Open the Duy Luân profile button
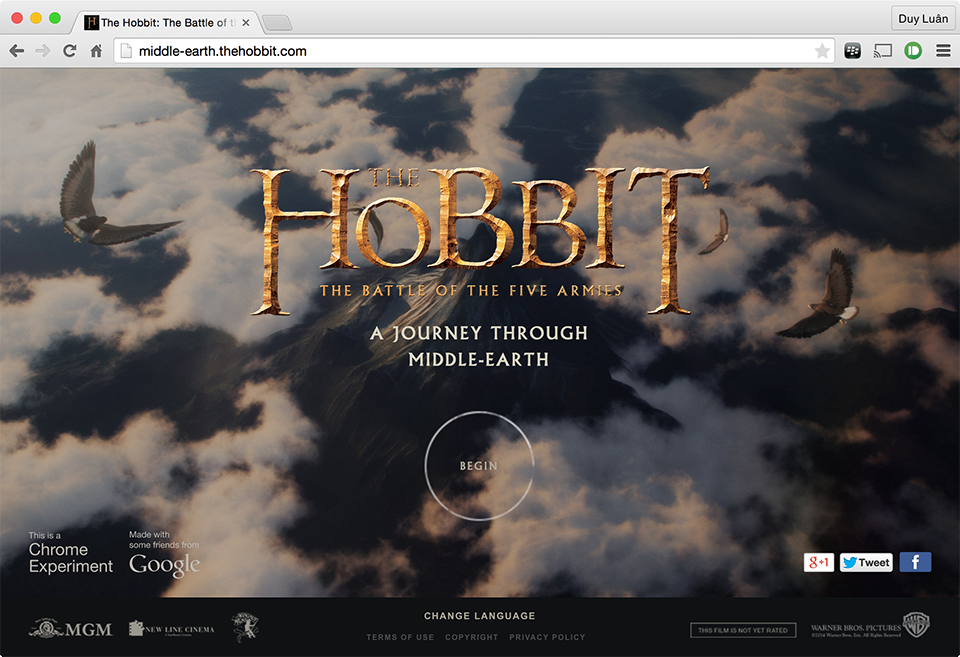 [x=923, y=18]
